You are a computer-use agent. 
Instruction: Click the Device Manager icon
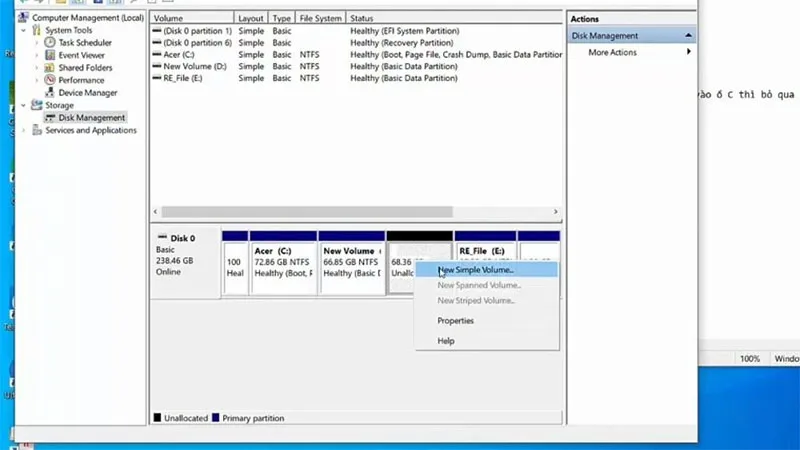coord(49,92)
